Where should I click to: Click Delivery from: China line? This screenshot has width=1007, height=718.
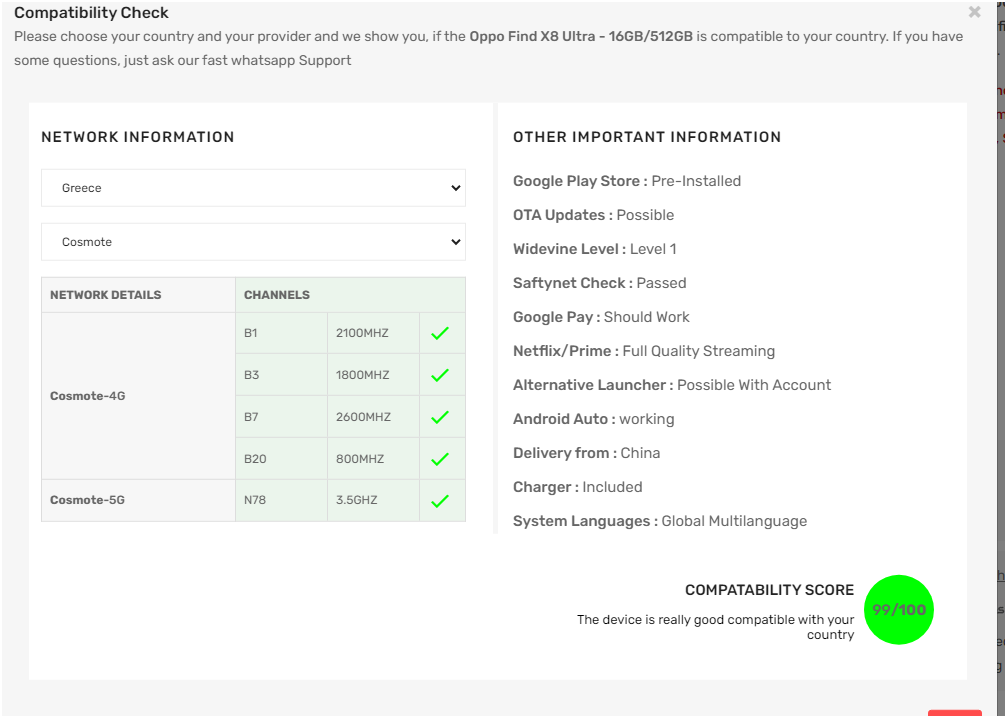point(586,453)
